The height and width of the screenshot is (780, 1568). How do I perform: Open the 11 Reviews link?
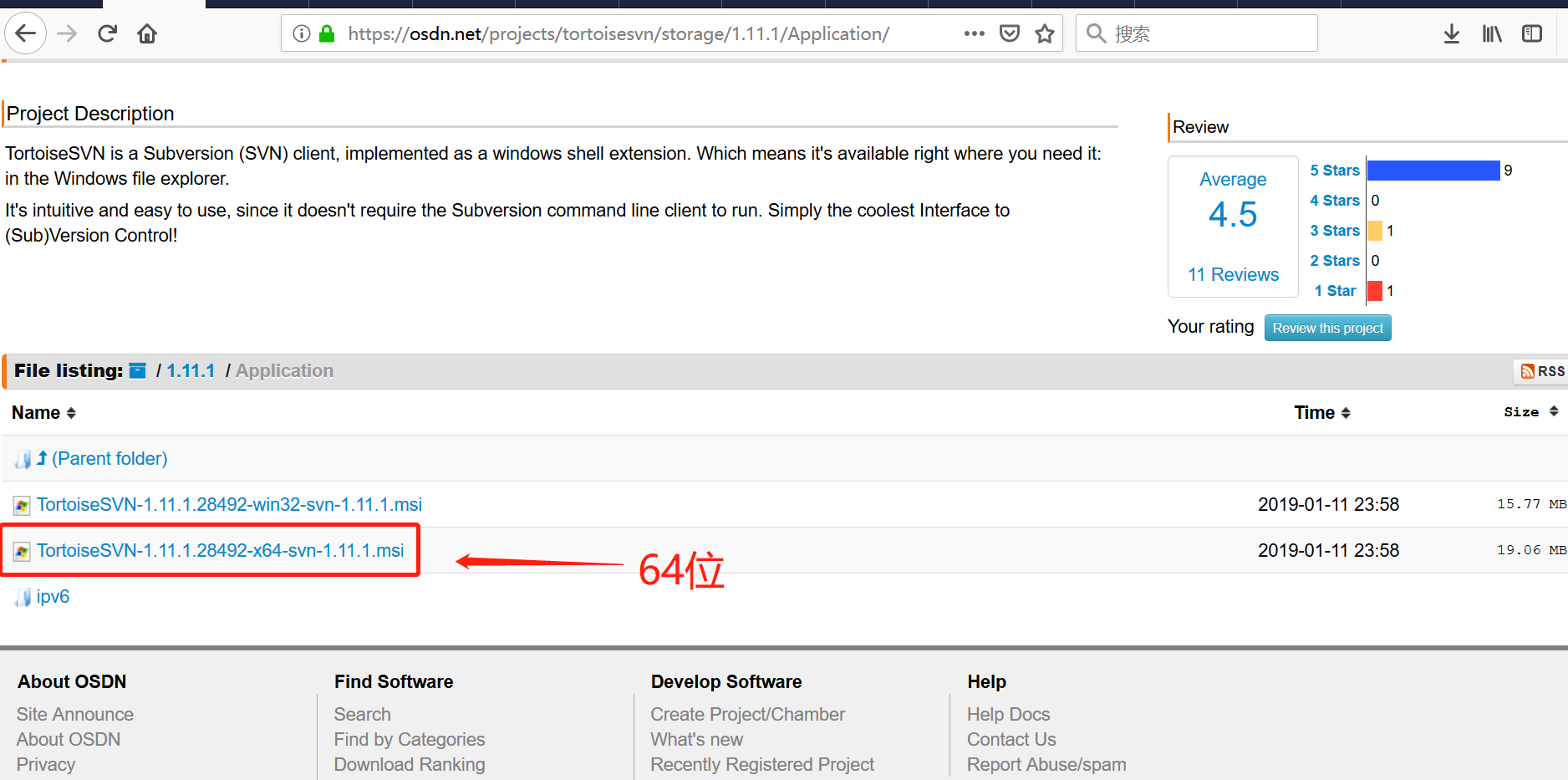(x=1233, y=274)
